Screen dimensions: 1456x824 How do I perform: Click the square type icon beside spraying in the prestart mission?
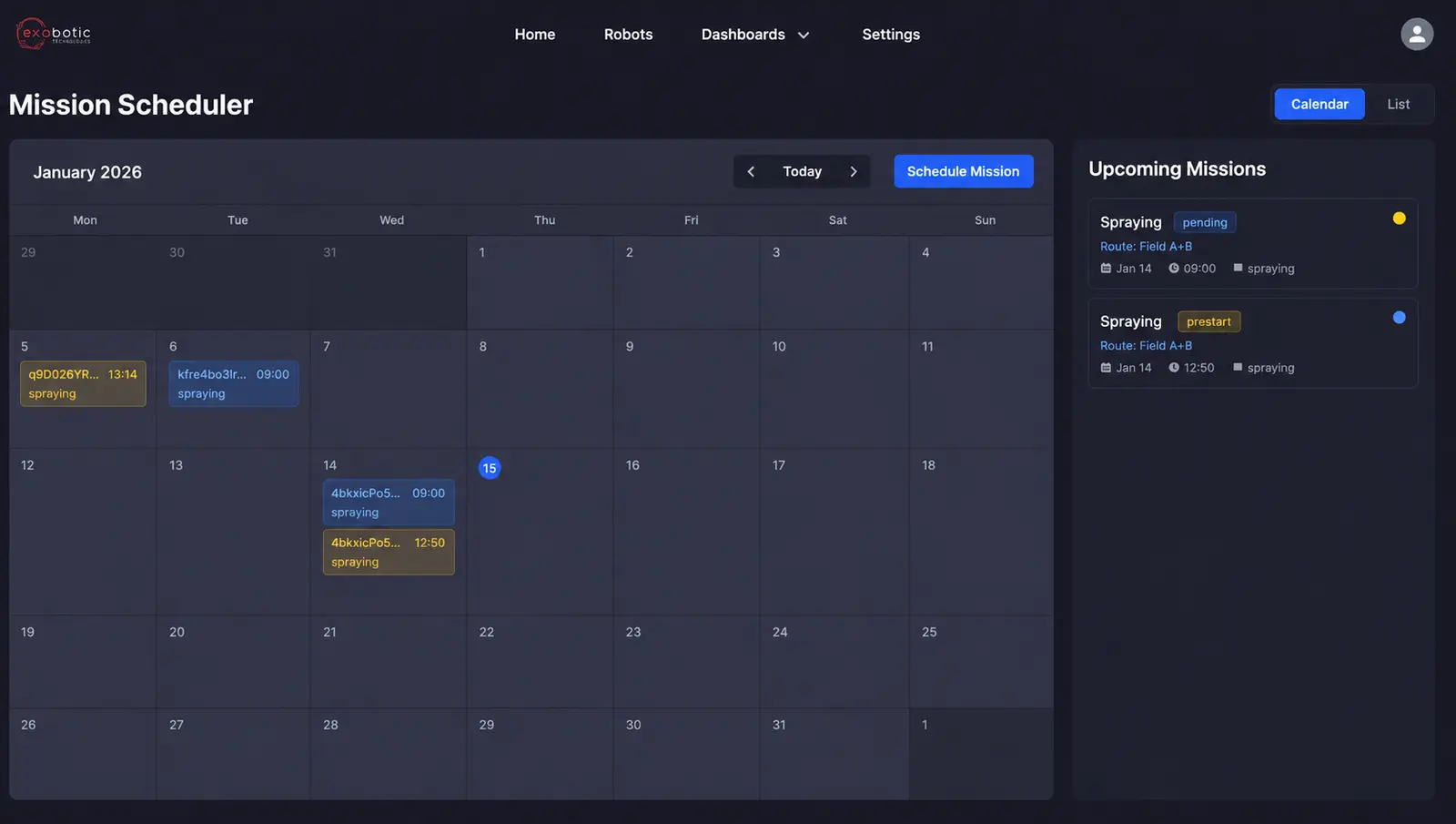1238,367
